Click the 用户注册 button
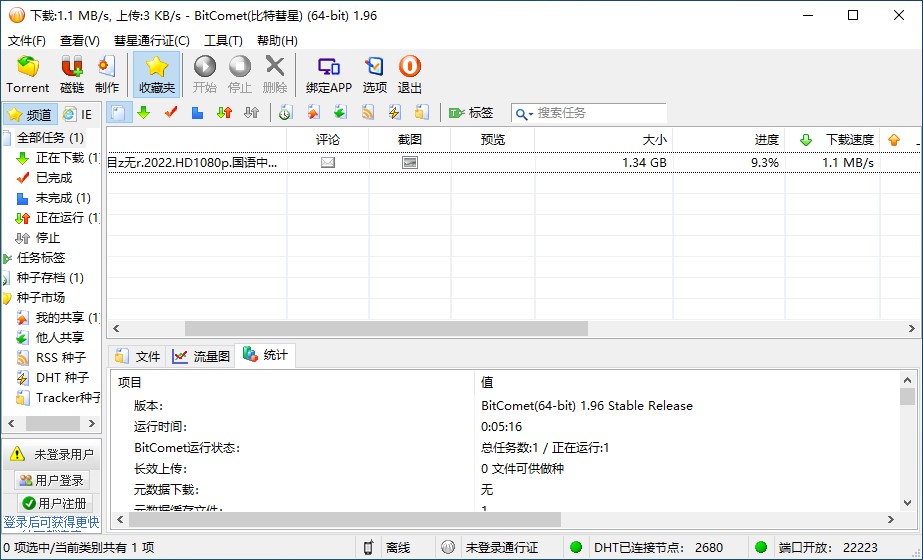Screen dimensions: 923x560 coord(54,503)
